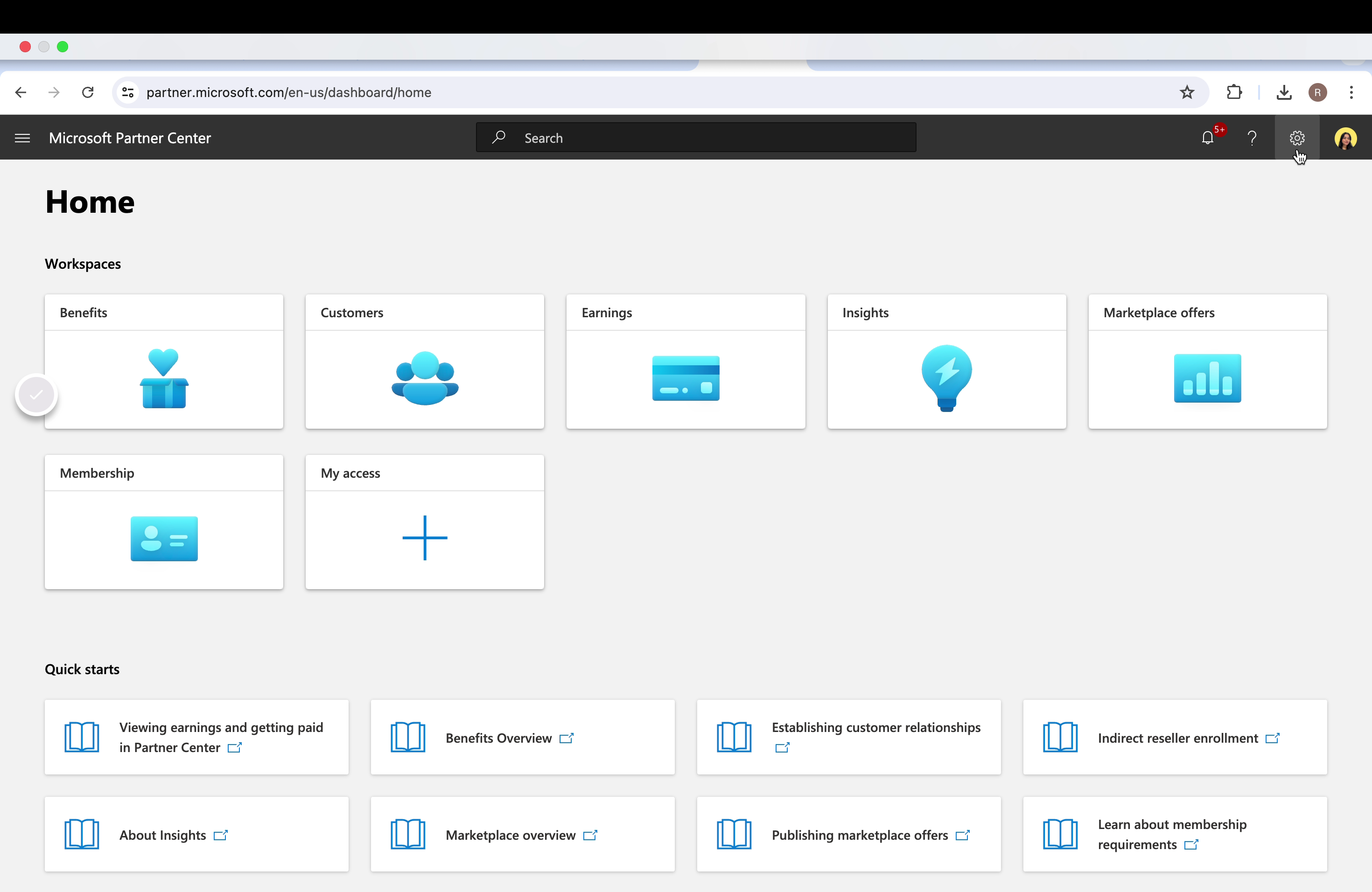The width and height of the screenshot is (1372, 892).
Task: Bookmark this page with the star
Action: (x=1187, y=92)
